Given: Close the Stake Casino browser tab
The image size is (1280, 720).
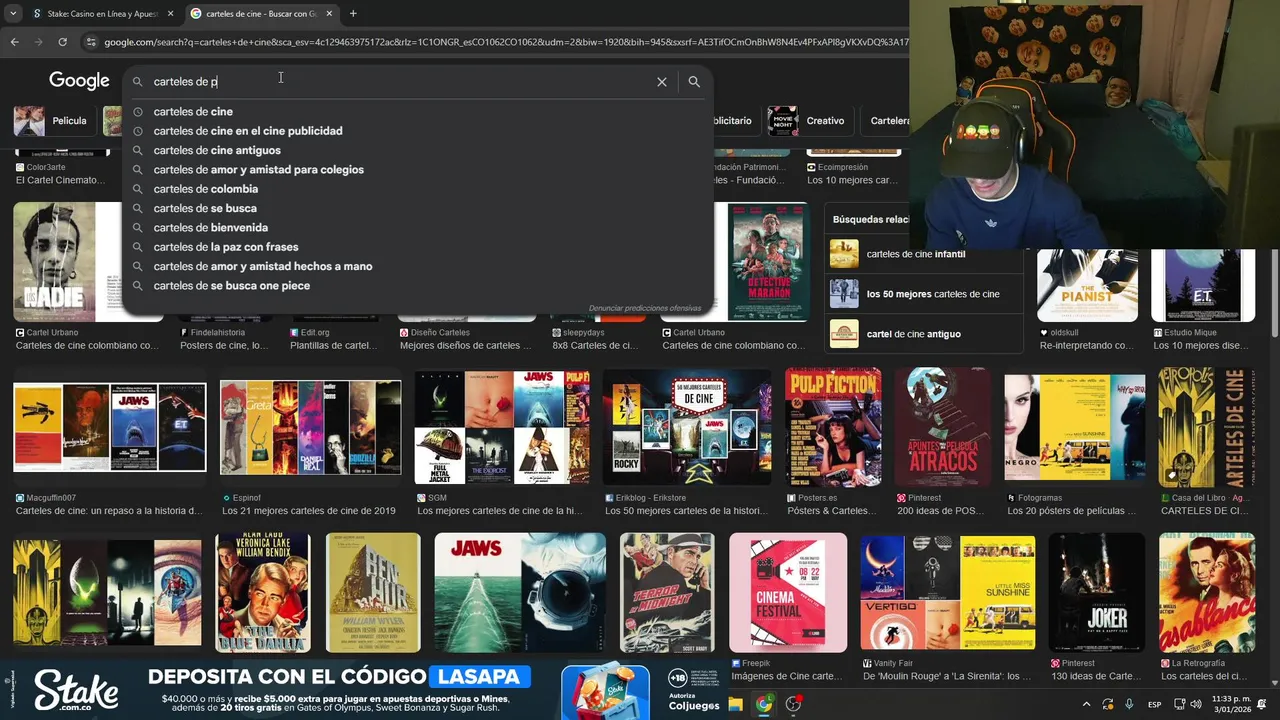Looking at the screenshot, I should click(x=170, y=13).
